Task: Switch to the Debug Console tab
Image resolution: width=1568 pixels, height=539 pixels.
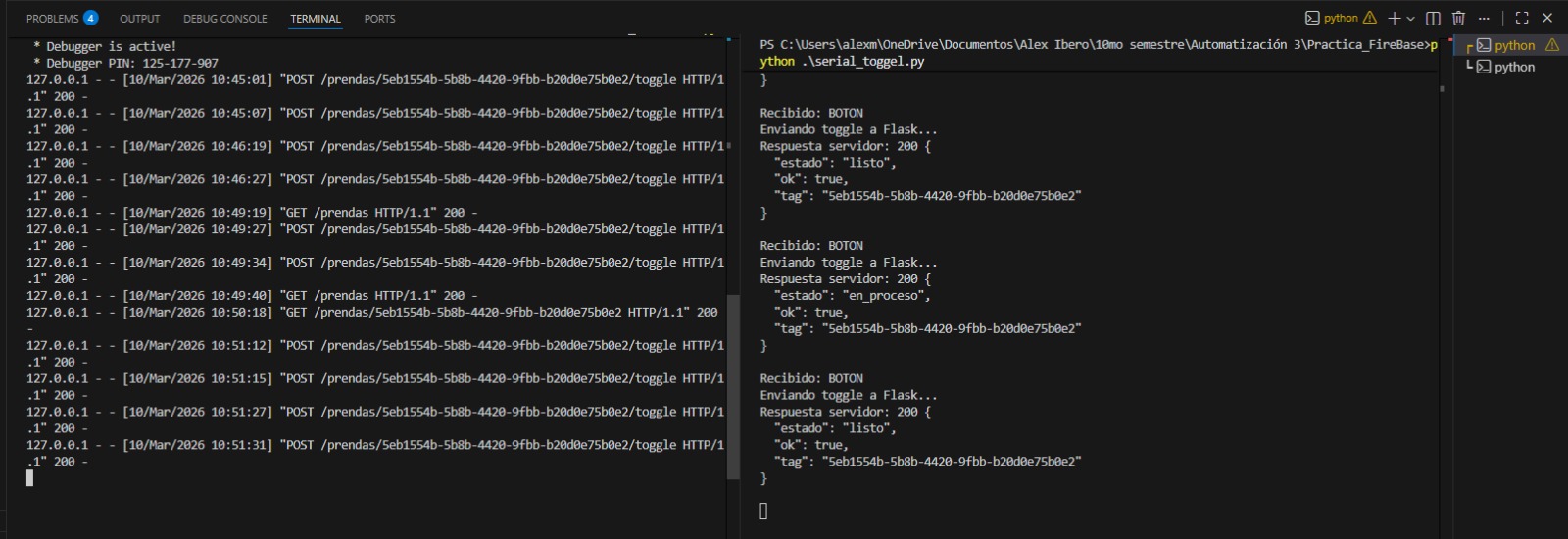Action: tap(224, 19)
